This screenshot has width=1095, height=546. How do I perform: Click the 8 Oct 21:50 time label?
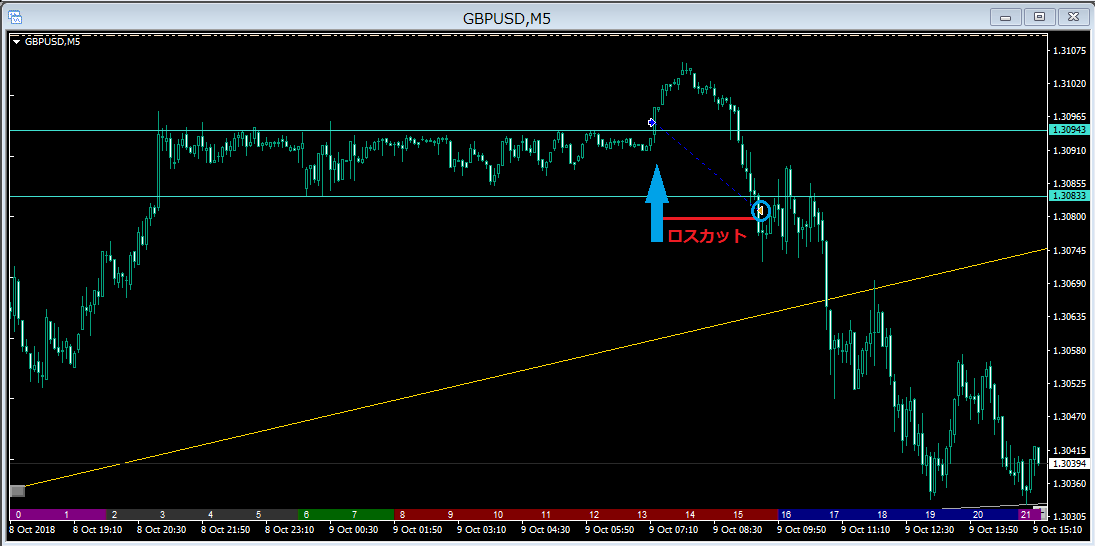[x=226, y=530]
